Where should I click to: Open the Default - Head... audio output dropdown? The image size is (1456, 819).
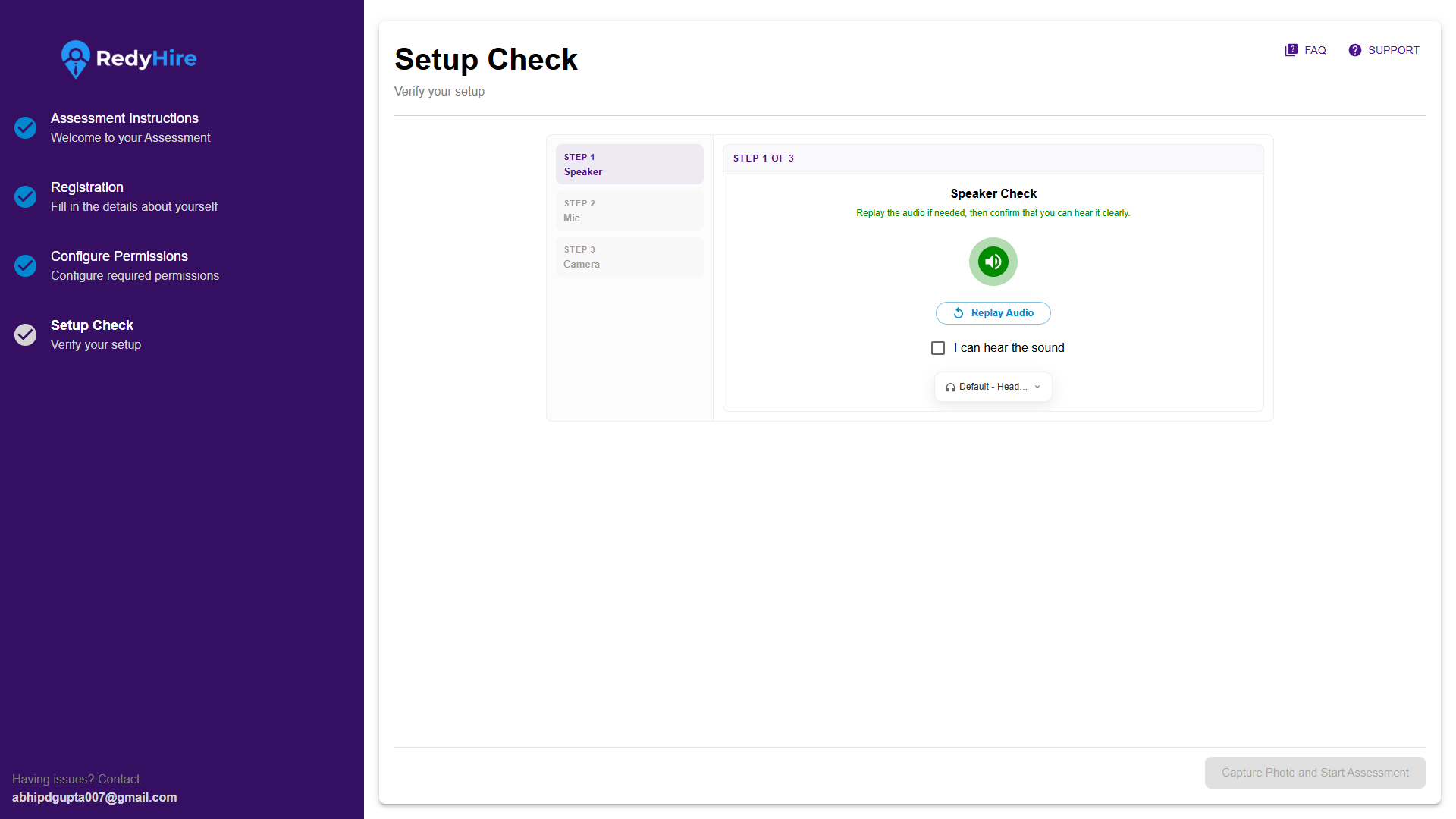993,387
